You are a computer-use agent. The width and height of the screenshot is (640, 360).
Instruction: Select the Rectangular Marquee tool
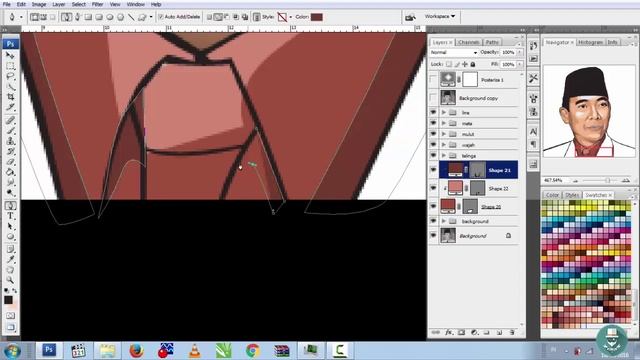click(10, 66)
